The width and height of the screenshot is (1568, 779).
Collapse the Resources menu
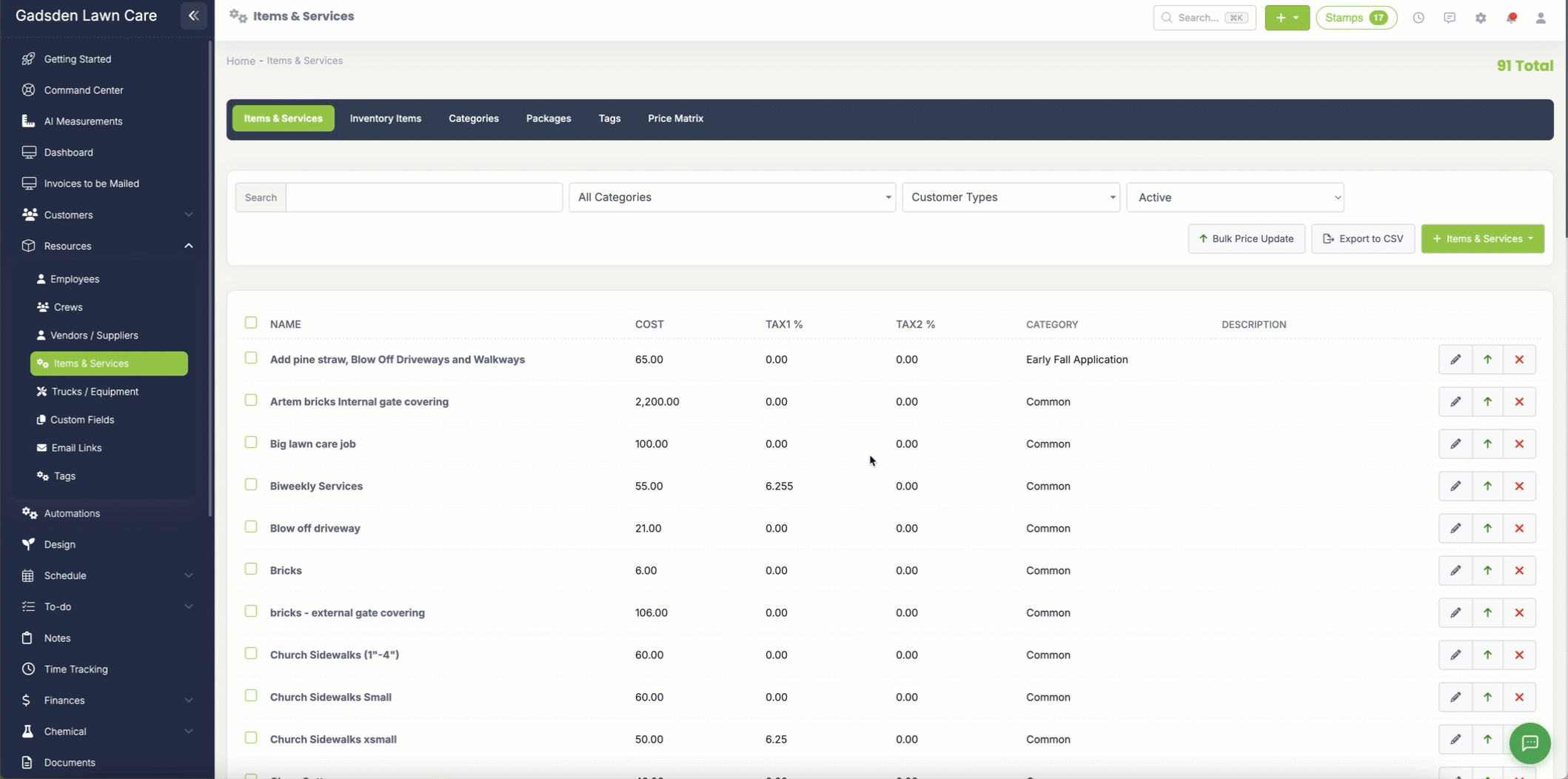click(107, 246)
